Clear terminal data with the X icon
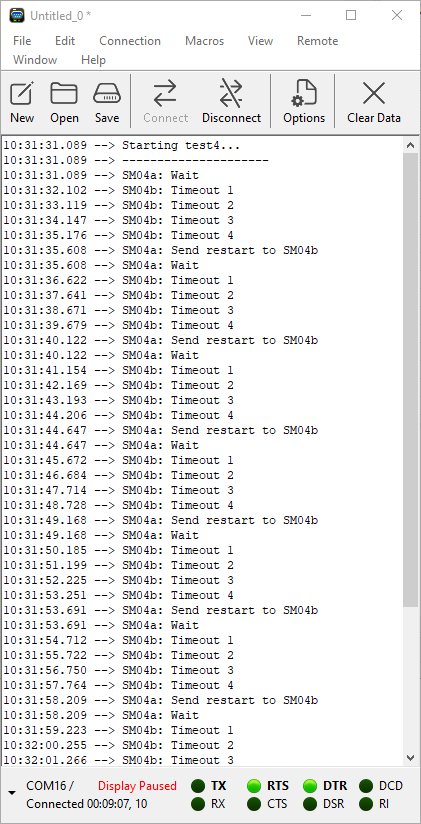The height and width of the screenshot is (824, 421). (374, 94)
